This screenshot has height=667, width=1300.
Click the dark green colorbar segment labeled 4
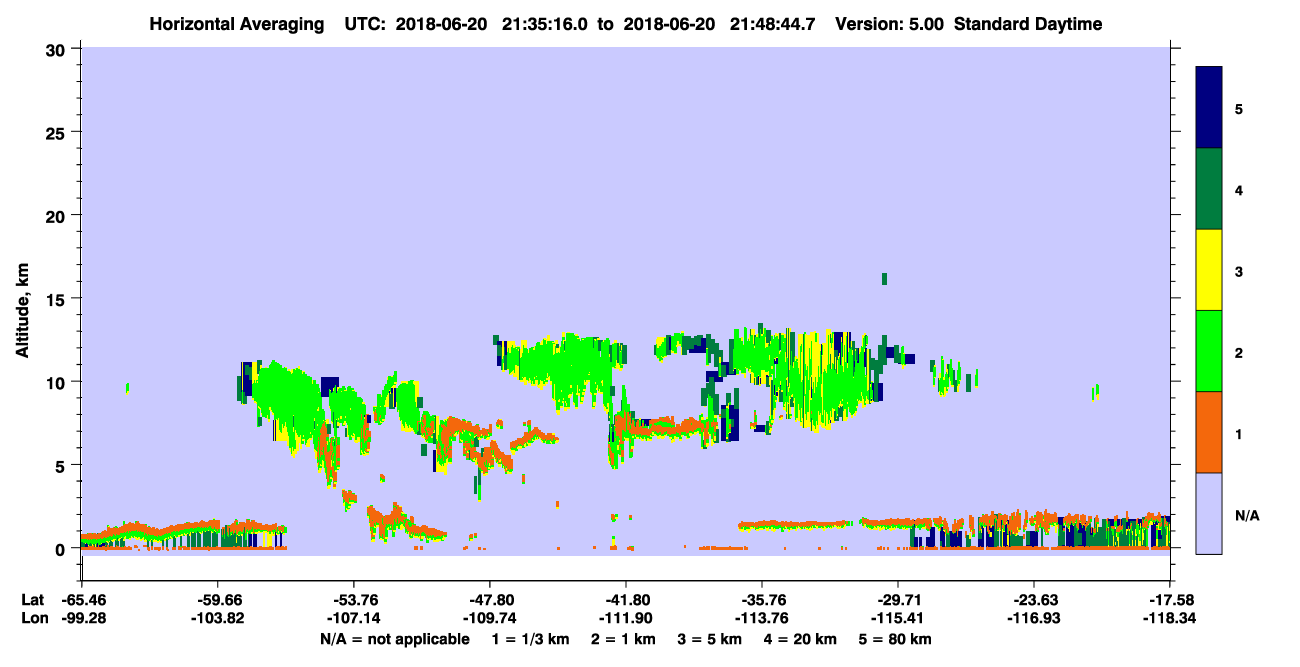(1209, 189)
